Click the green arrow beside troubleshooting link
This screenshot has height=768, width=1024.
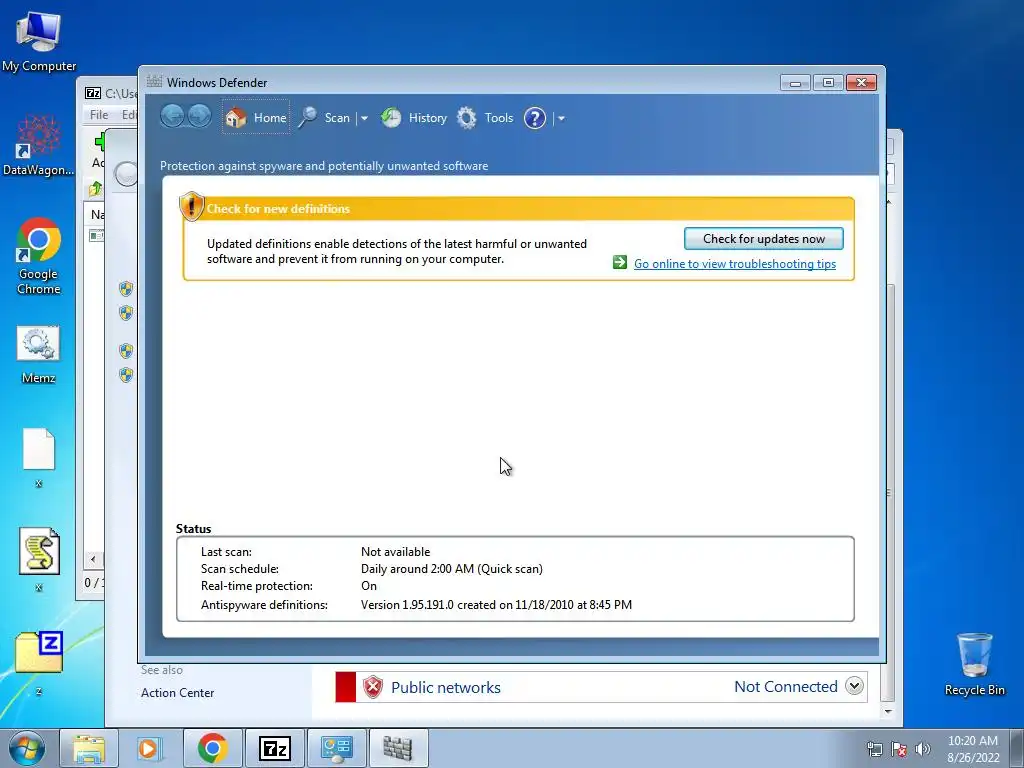pyautogui.click(x=620, y=263)
